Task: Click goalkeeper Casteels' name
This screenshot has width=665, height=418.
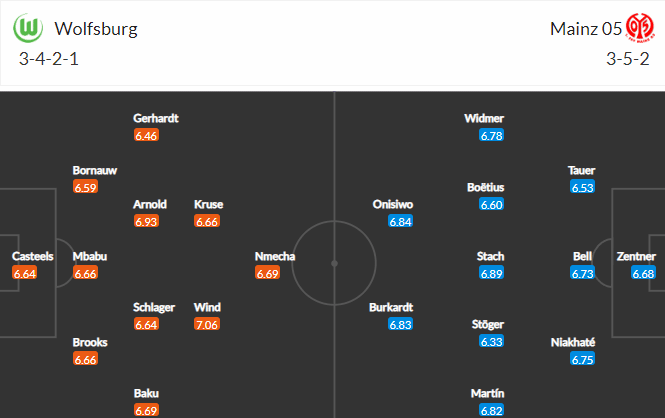Action: coord(33,256)
